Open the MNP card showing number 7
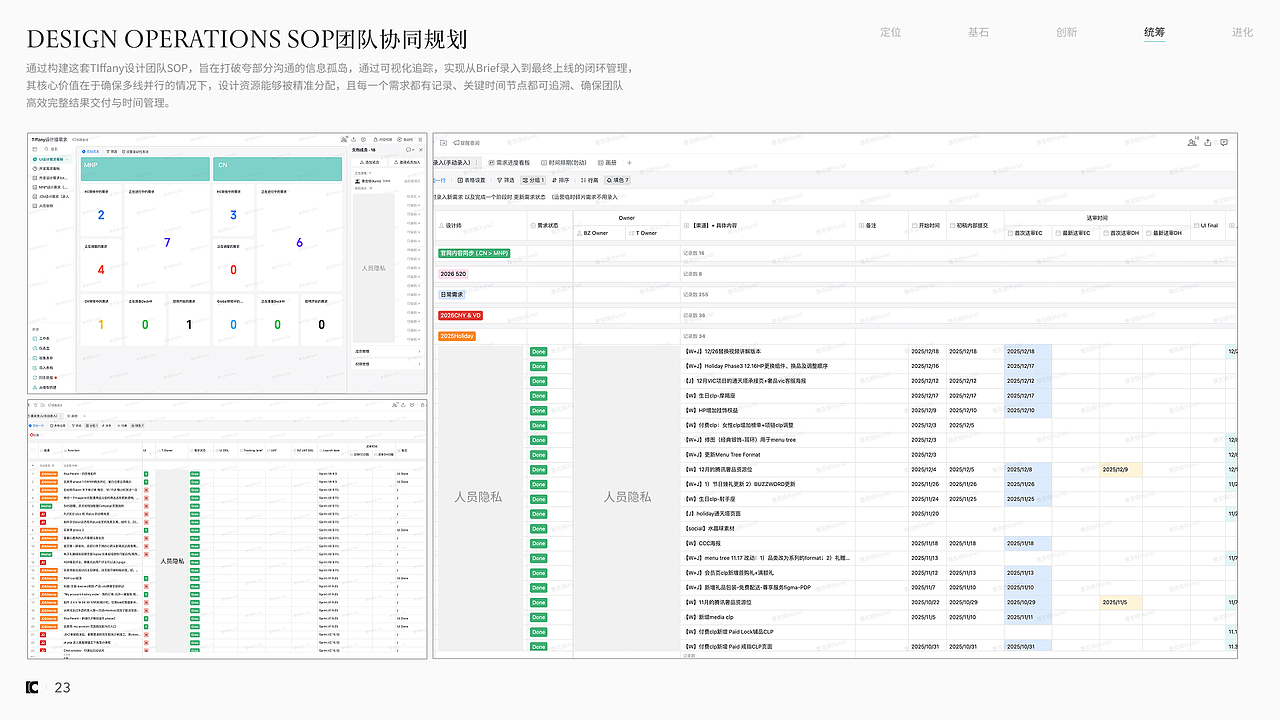Viewport: 1280px width, 720px height. [167, 238]
